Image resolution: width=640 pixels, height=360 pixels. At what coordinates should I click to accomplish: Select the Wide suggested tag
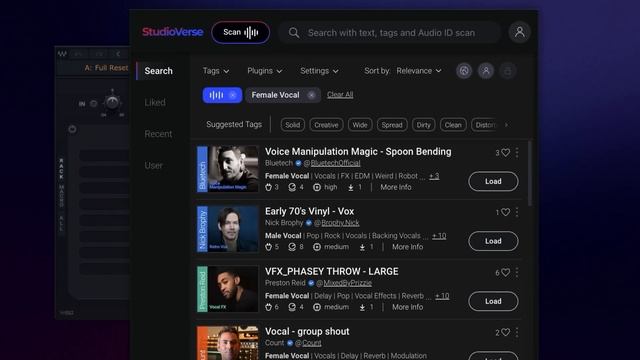coord(360,125)
